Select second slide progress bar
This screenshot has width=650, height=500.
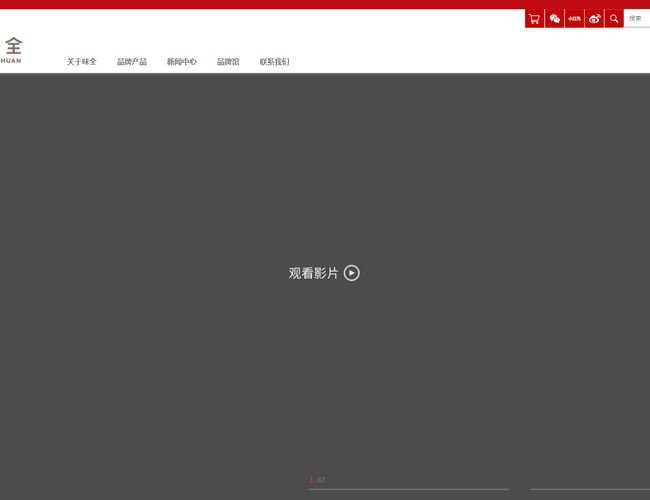coord(590,489)
